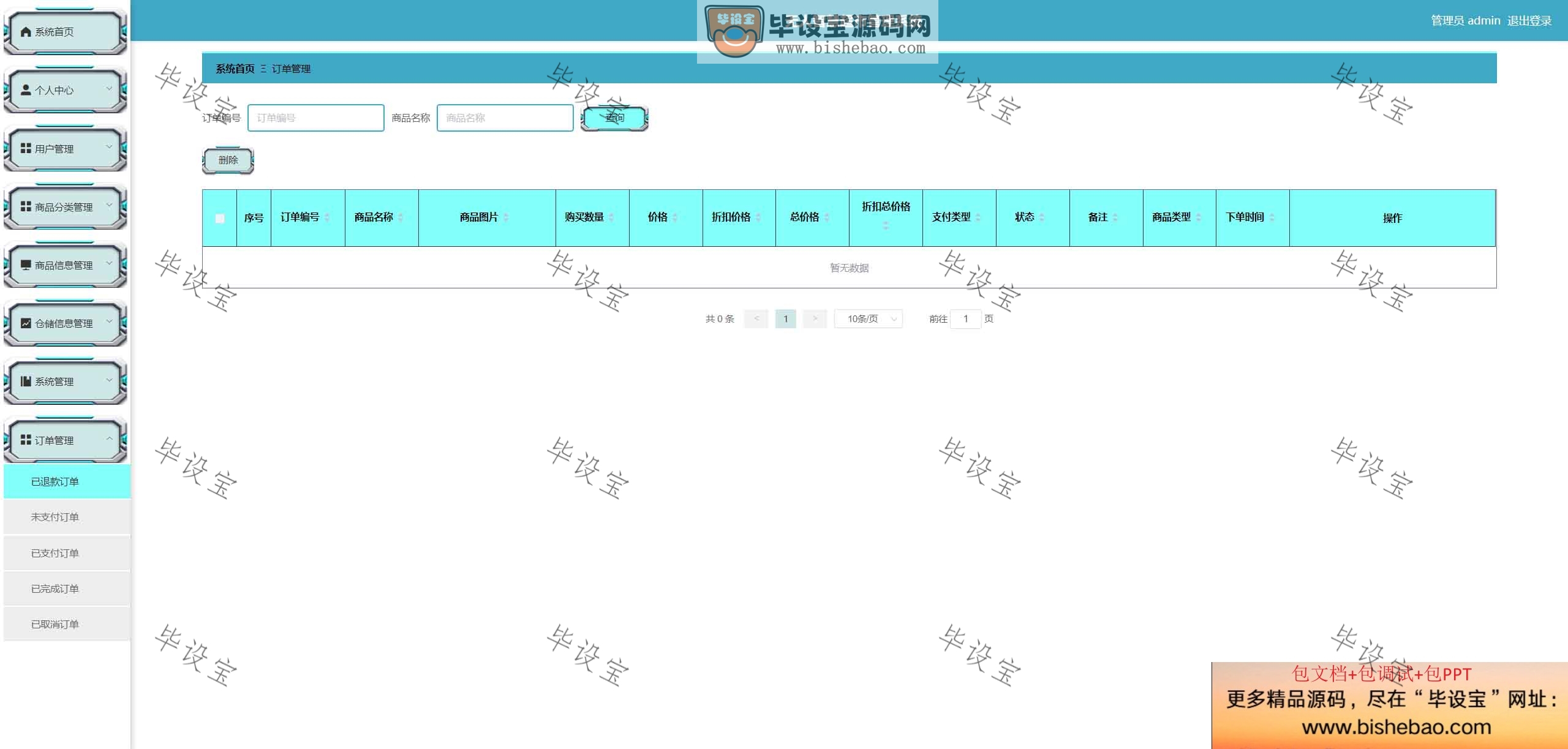
Task: Open the 10条/页 page size dropdown
Action: tap(869, 318)
